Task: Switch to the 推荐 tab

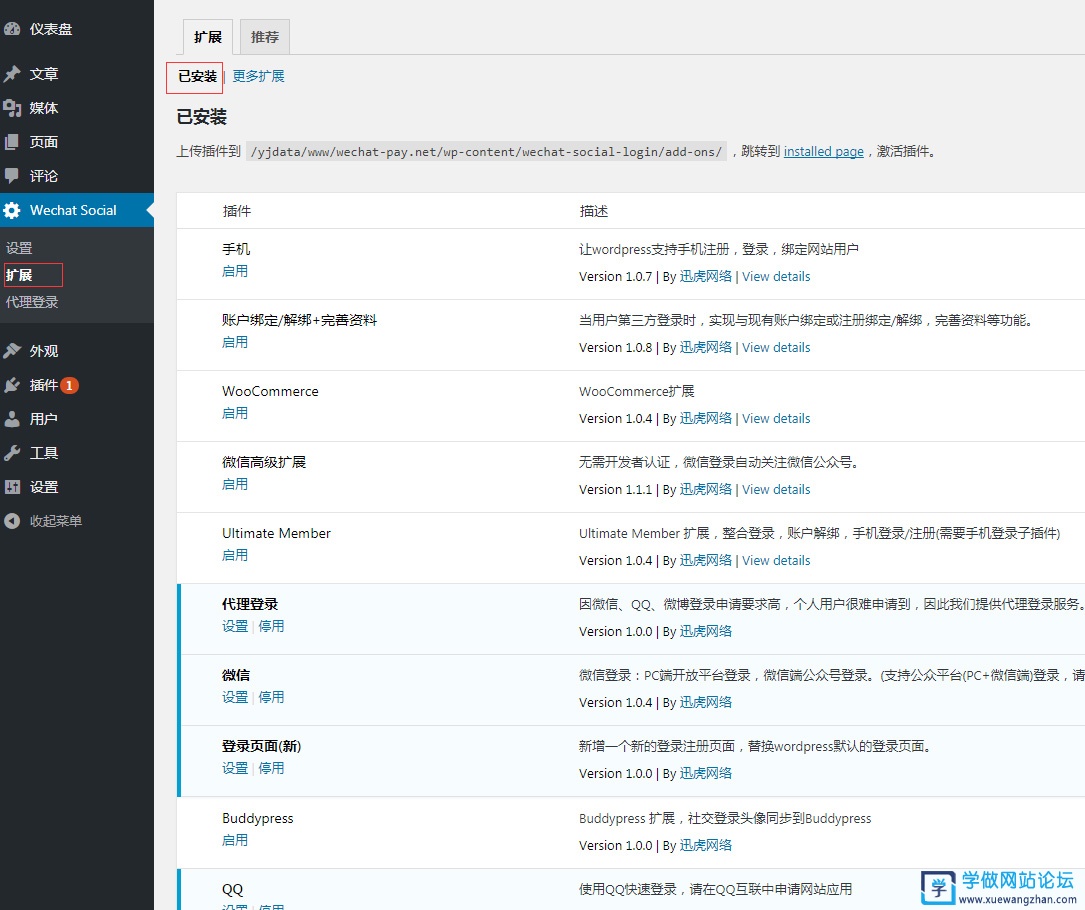Action: pos(264,36)
